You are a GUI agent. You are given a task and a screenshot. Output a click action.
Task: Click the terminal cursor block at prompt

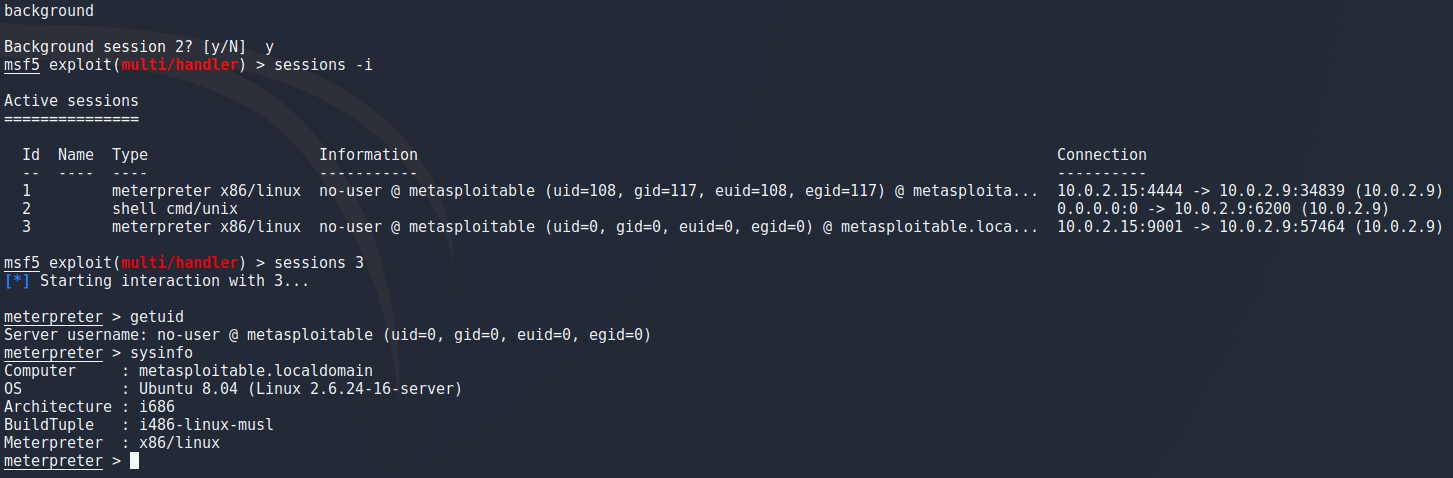[x=134, y=461]
